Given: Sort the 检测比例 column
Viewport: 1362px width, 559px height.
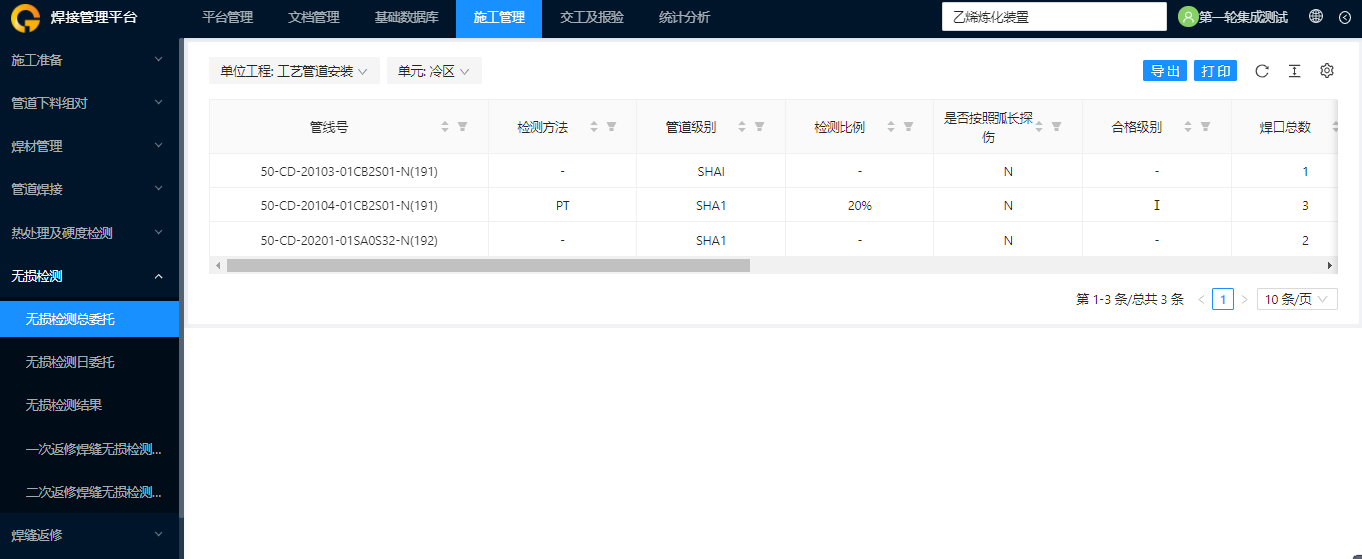Looking at the screenshot, I should tap(891, 127).
